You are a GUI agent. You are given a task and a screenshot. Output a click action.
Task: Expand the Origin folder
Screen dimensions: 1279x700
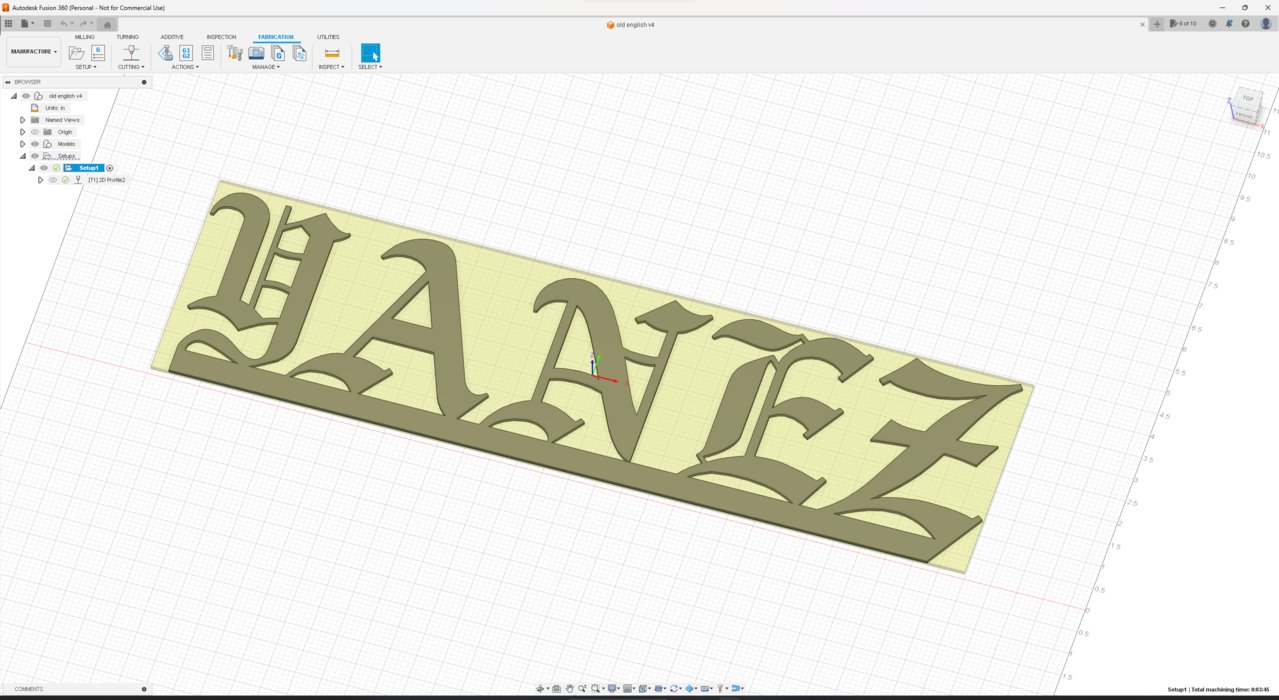coord(22,132)
